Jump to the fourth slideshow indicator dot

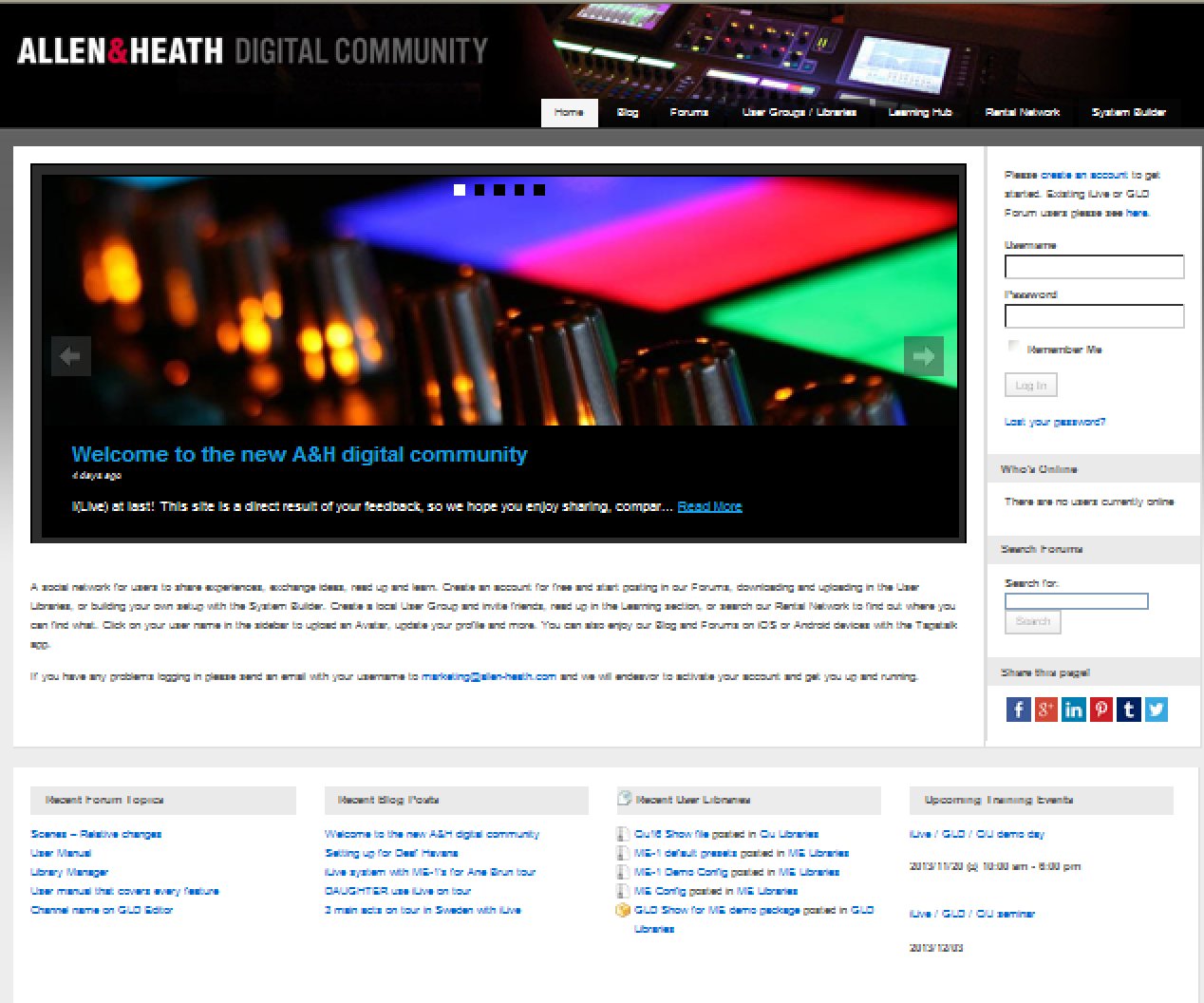point(519,190)
